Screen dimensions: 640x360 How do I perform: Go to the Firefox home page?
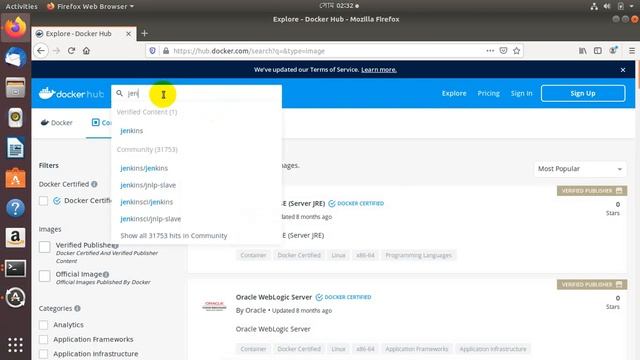pos(86,51)
